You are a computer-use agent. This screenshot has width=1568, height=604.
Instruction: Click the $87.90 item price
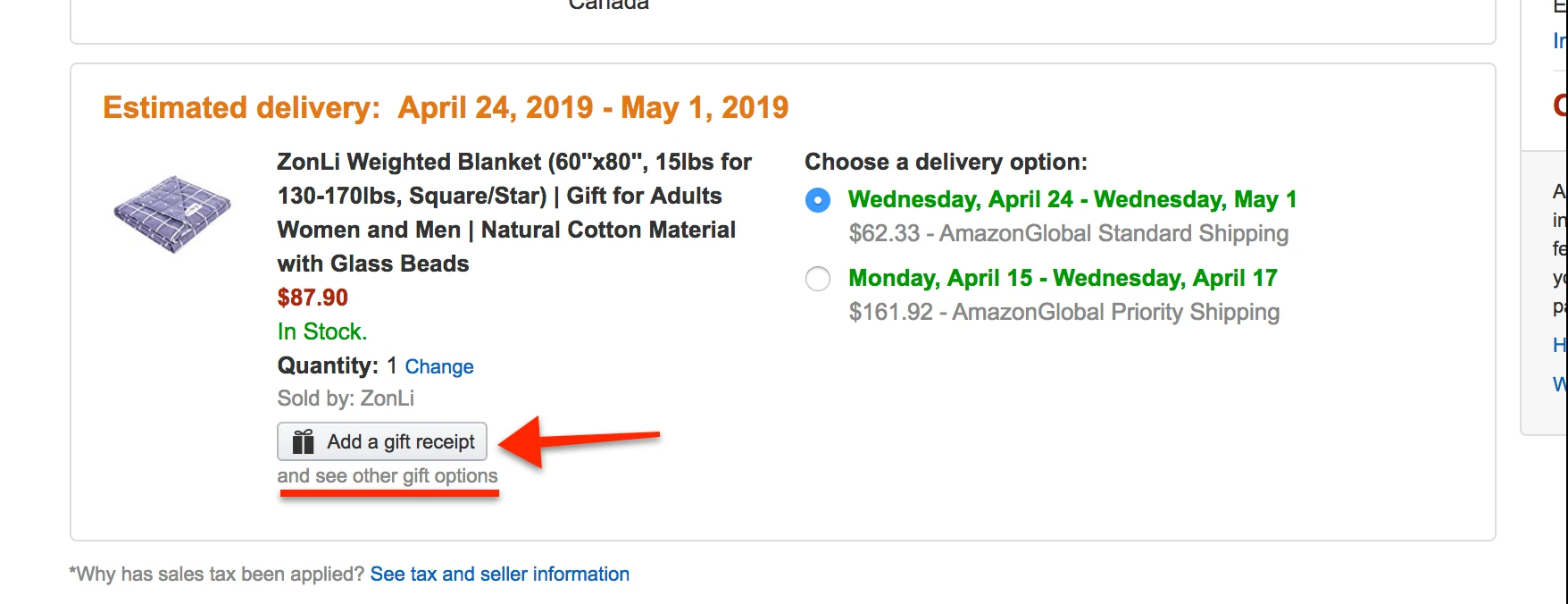(313, 298)
